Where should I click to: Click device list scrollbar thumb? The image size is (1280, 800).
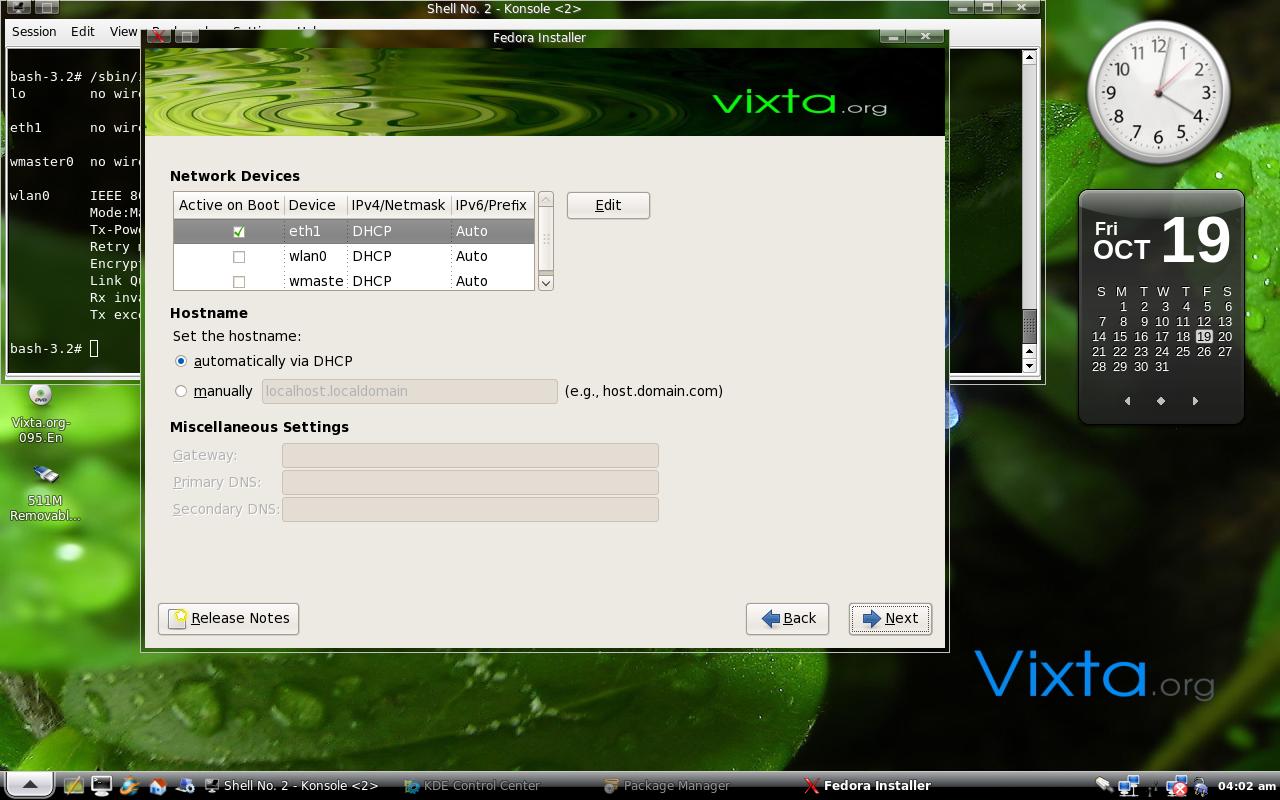[x=546, y=239]
